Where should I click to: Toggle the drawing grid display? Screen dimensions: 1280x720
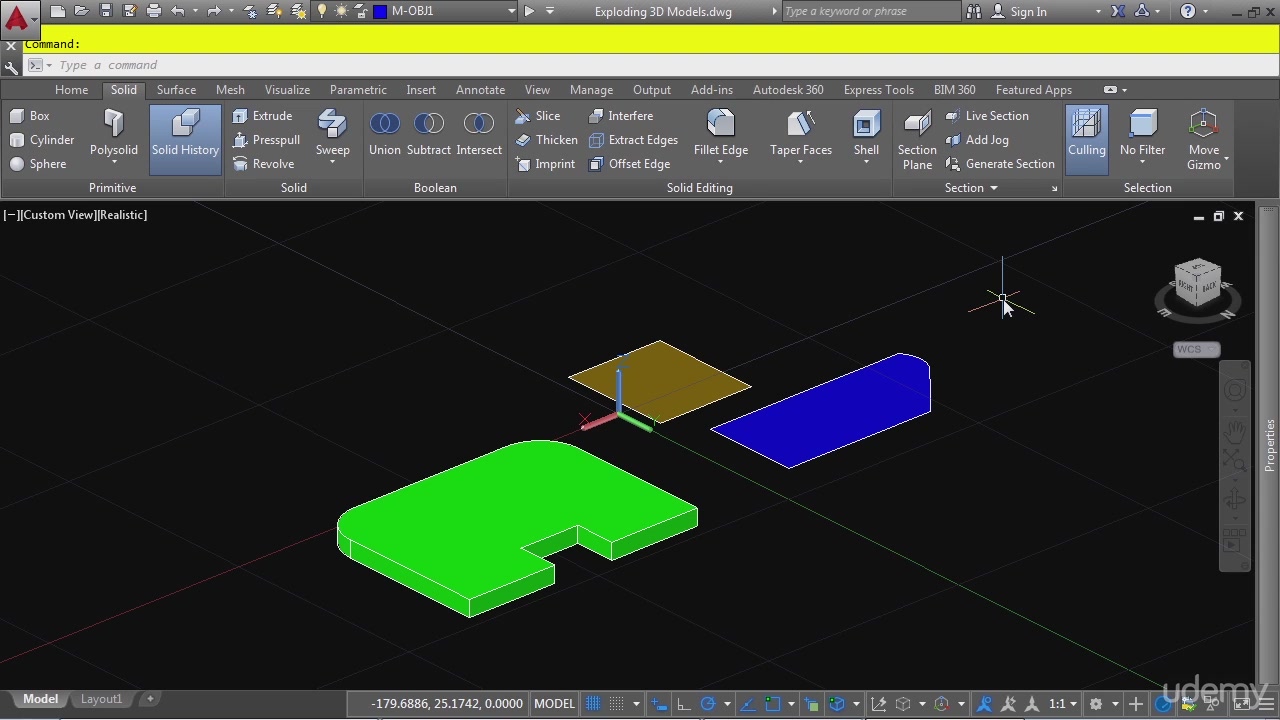(x=594, y=704)
